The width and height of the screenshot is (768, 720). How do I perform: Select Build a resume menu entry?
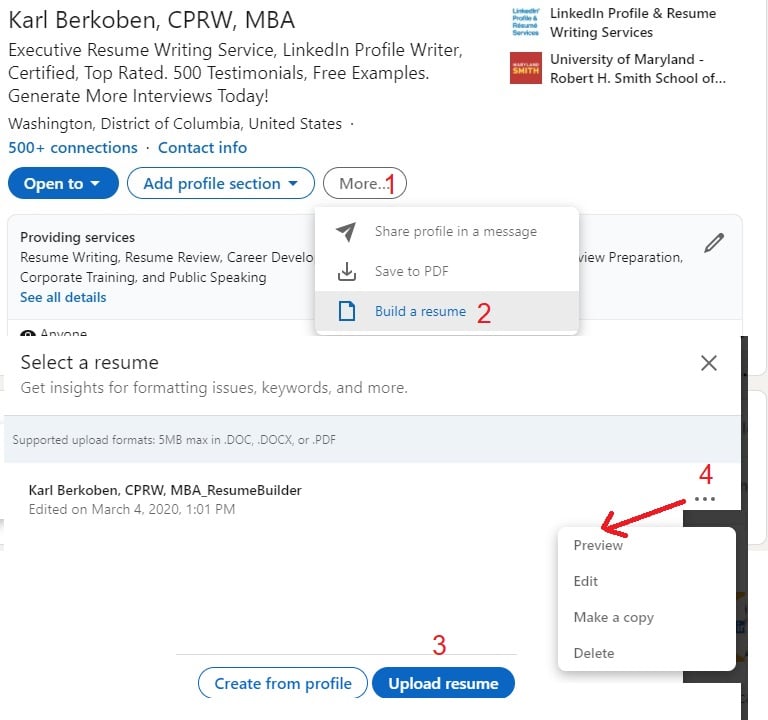point(447,311)
